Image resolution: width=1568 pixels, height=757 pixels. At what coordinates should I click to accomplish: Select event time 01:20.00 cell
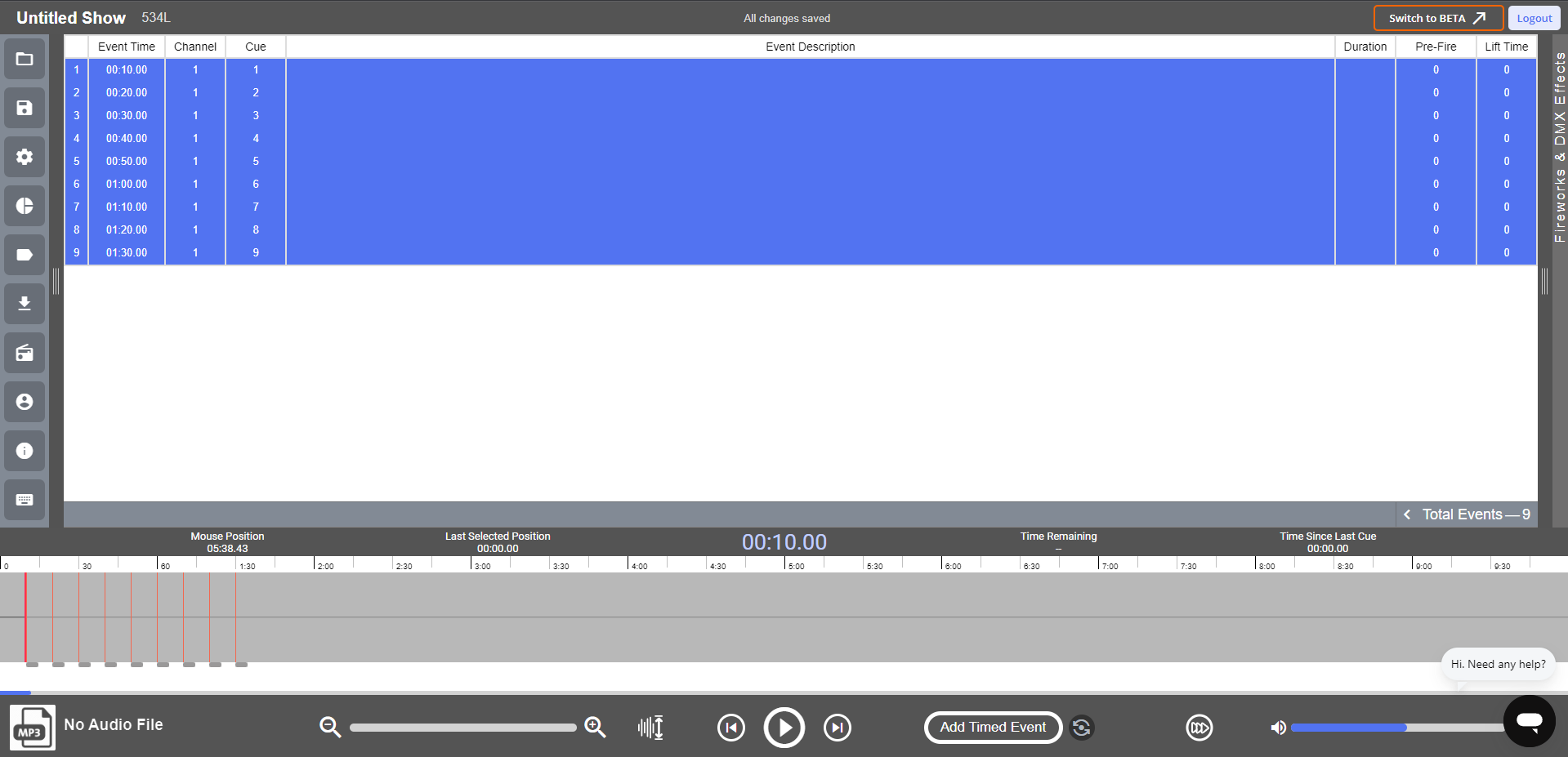127,229
